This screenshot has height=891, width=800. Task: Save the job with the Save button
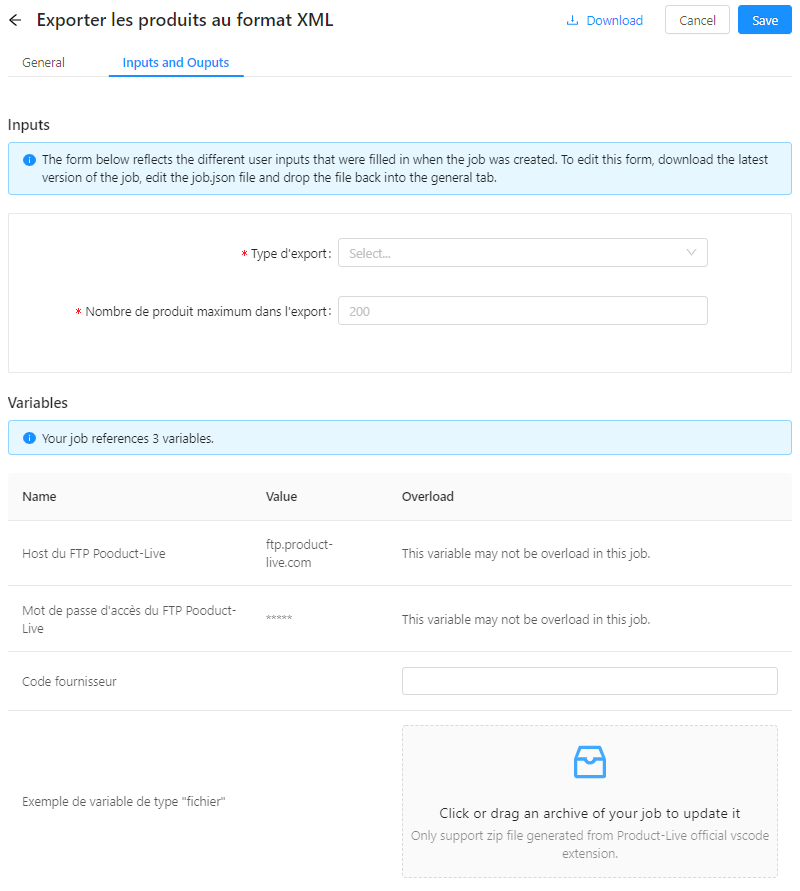coord(764,20)
